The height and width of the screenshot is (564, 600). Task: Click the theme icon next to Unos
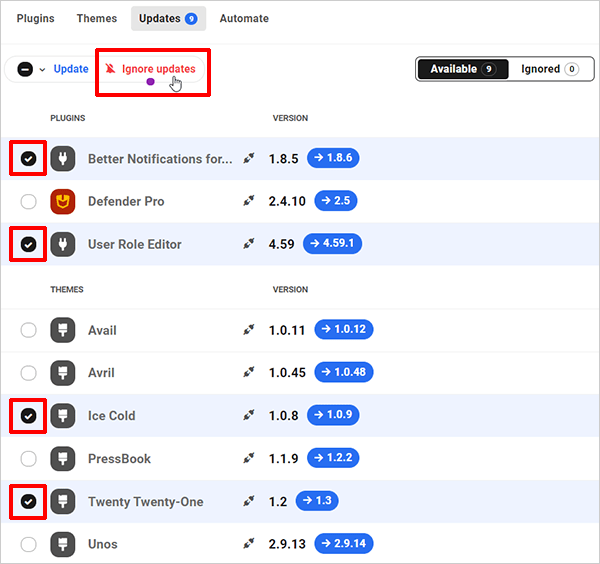(x=63, y=544)
